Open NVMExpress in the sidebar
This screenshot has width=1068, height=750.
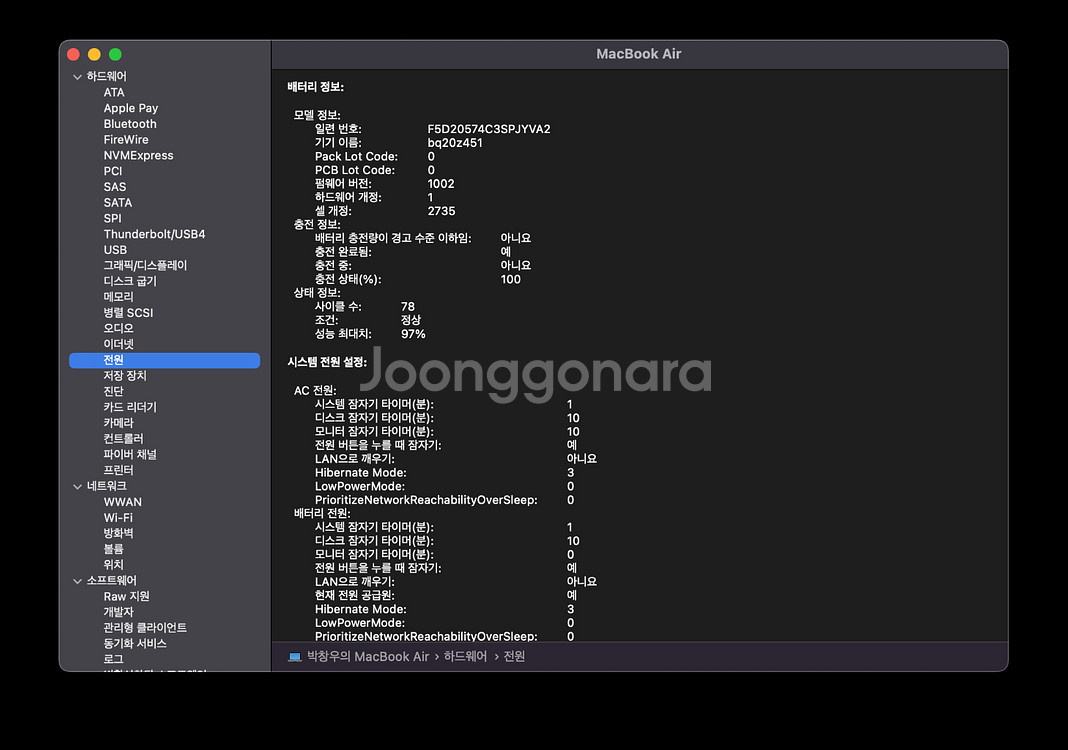click(138, 155)
